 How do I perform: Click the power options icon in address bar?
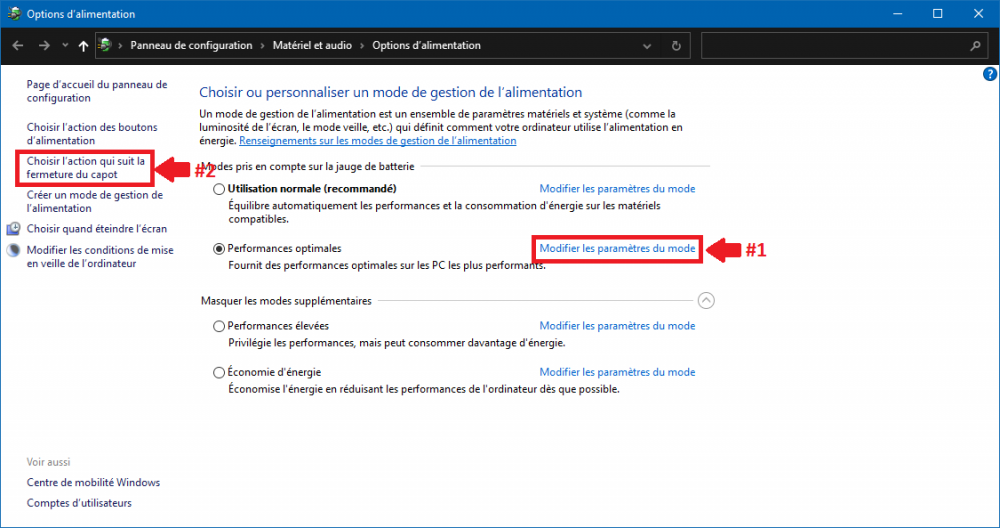[105, 45]
